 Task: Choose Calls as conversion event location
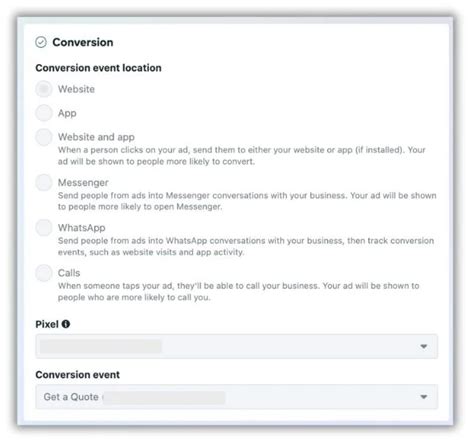[44, 273]
